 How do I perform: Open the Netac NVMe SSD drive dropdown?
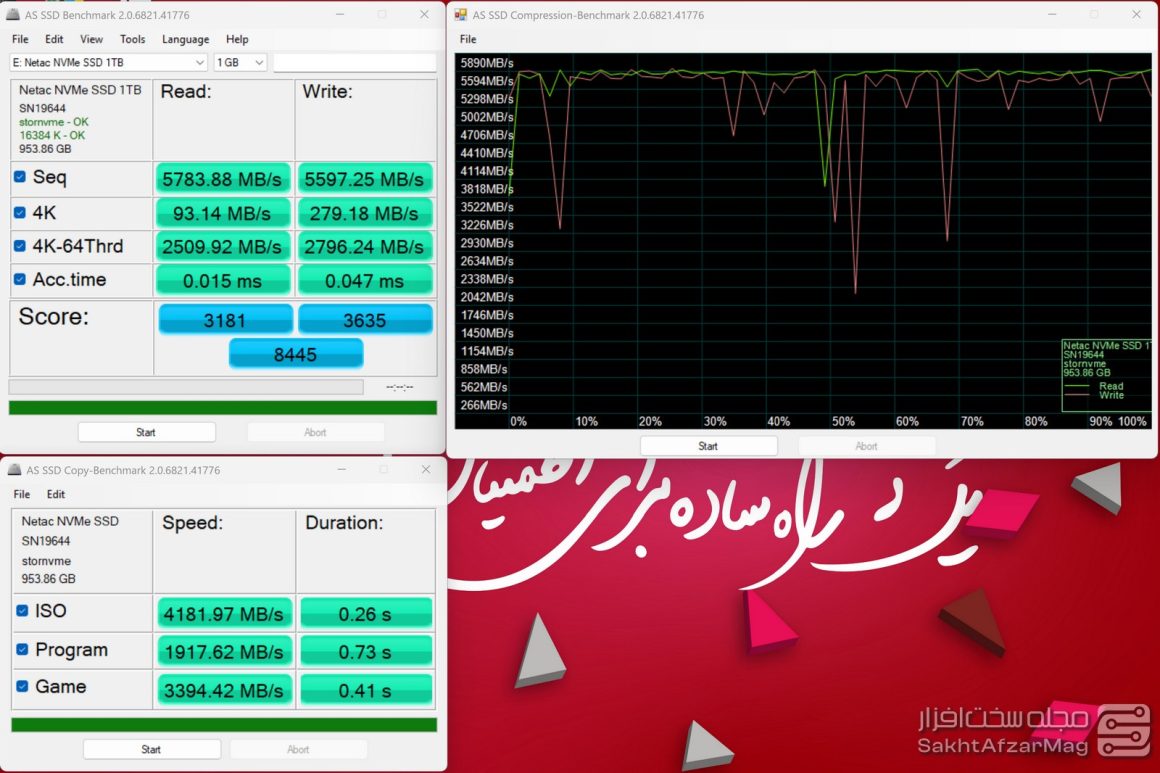click(109, 62)
